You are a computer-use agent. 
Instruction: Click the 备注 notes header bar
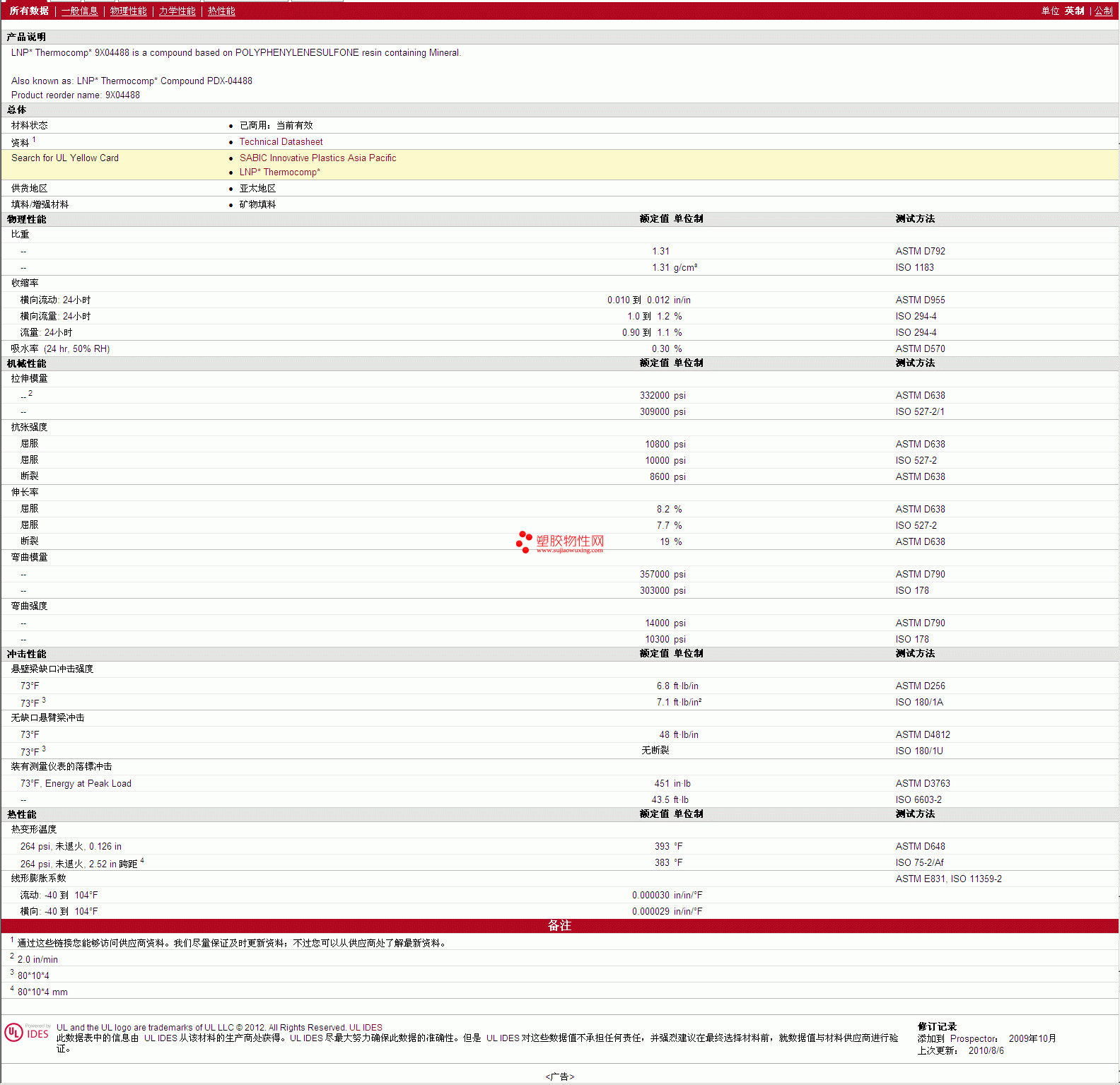(559, 926)
